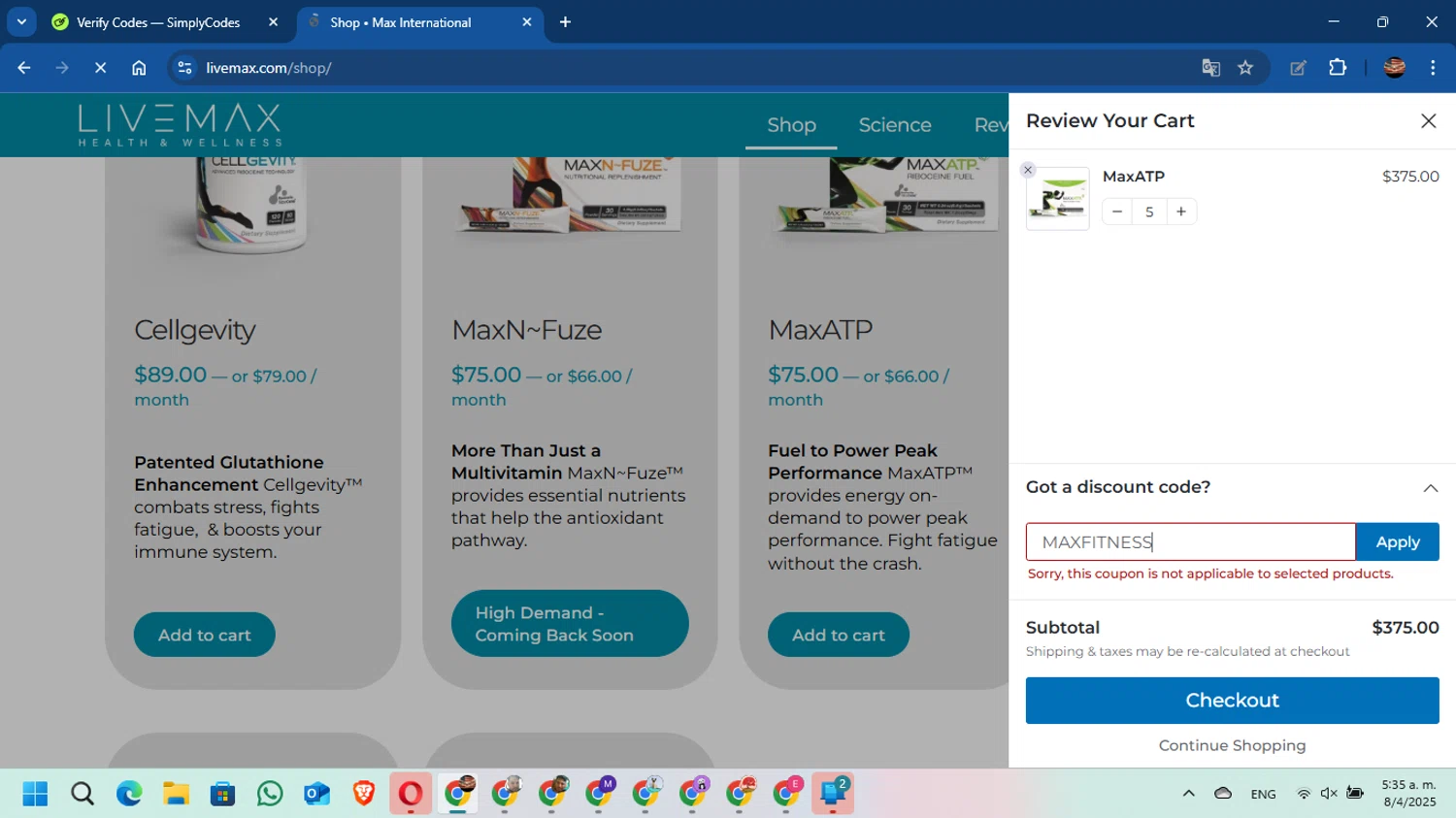The width and height of the screenshot is (1456, 818).
Task: Proceed to Checkout
Action: point(1232,701)
